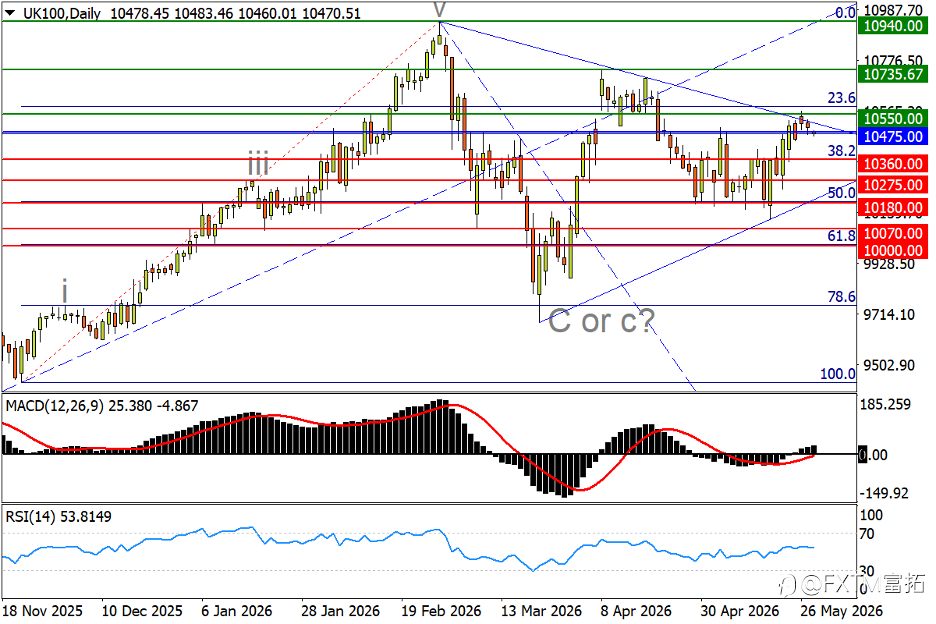Click the 100.0 Fibonacci level label

pos(838,374)
